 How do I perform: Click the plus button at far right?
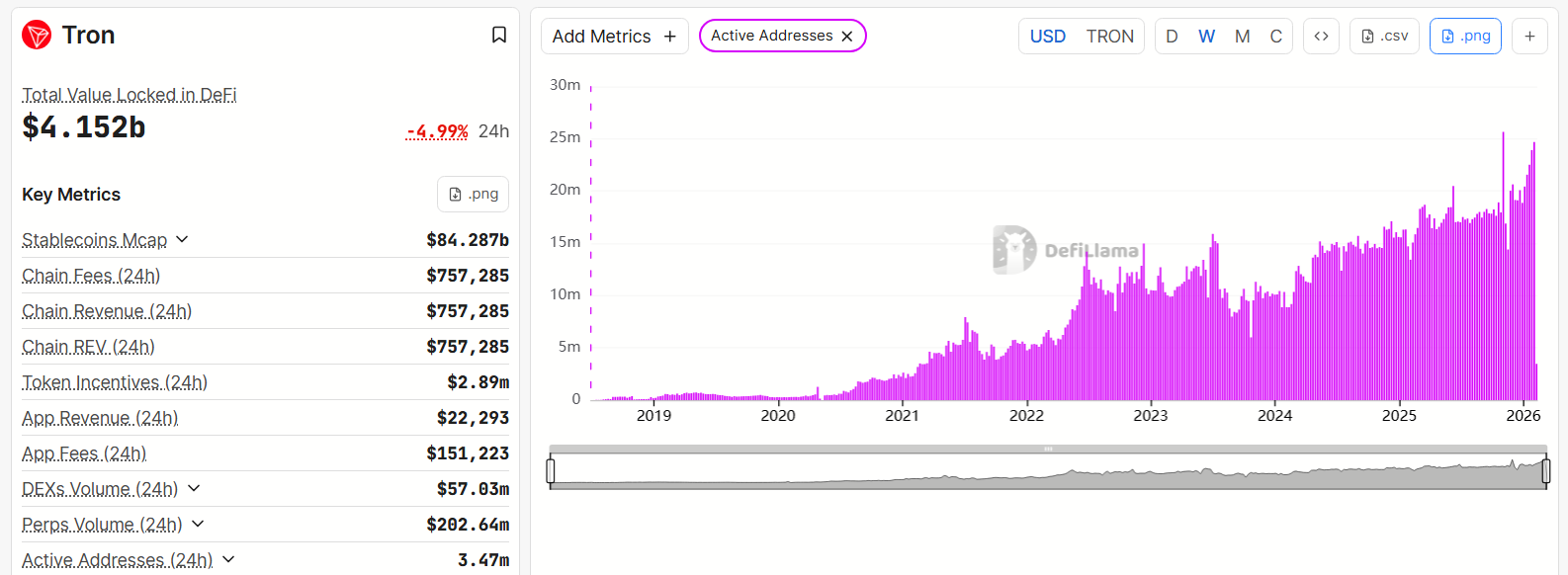1529,37
